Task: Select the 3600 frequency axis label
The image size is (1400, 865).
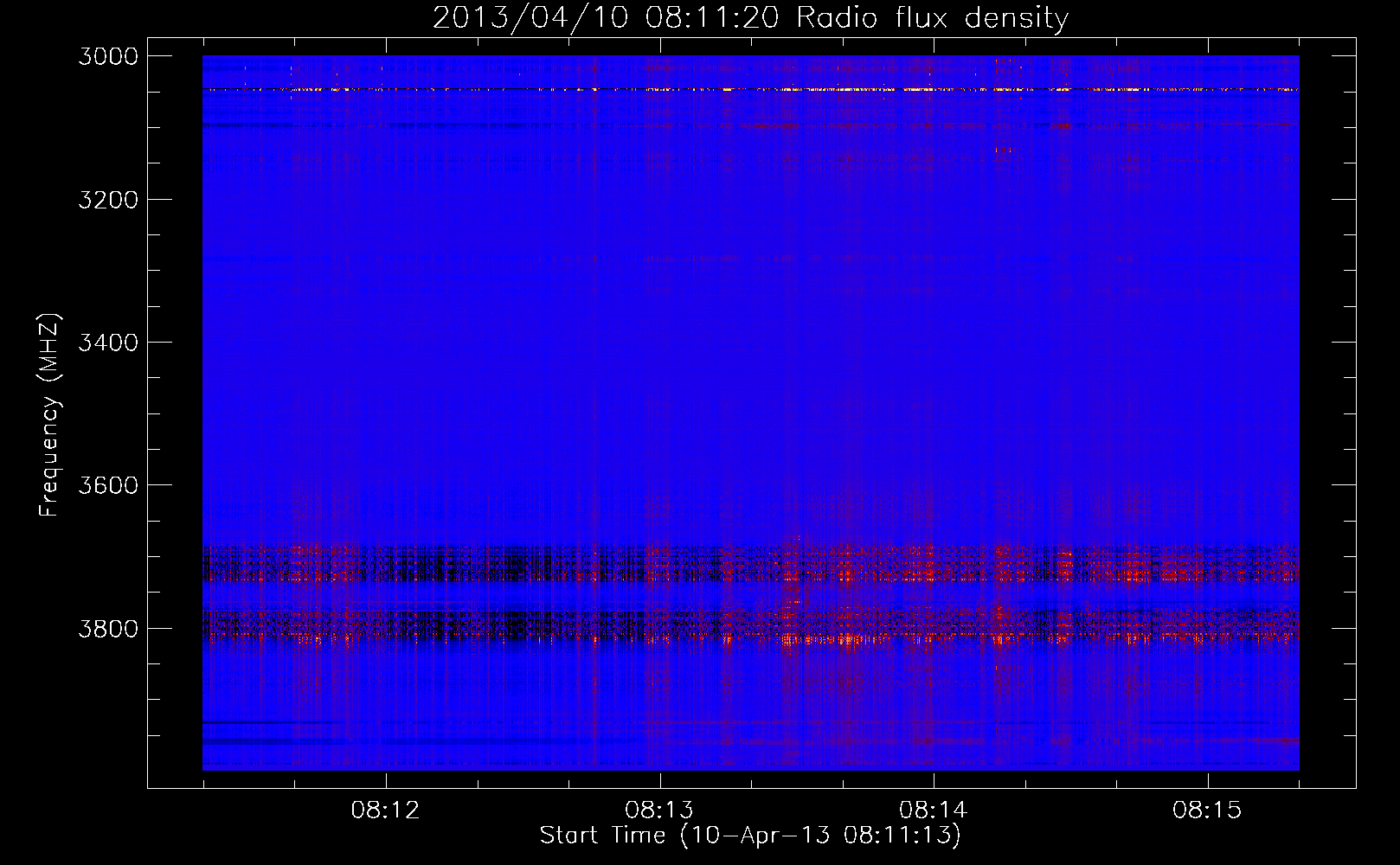Action: tap(108, 485)
